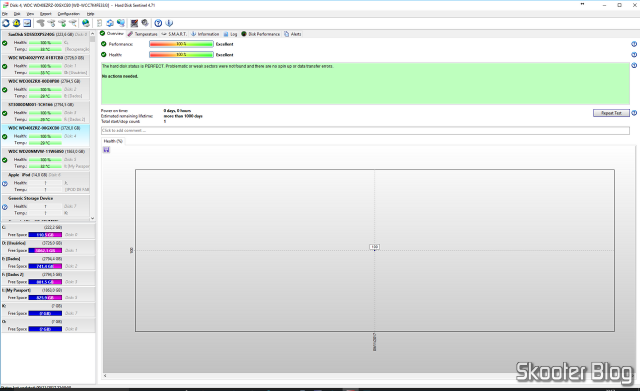
Task: Select WDC WD4002FYYZ disk entry
Action: point(45,65)
